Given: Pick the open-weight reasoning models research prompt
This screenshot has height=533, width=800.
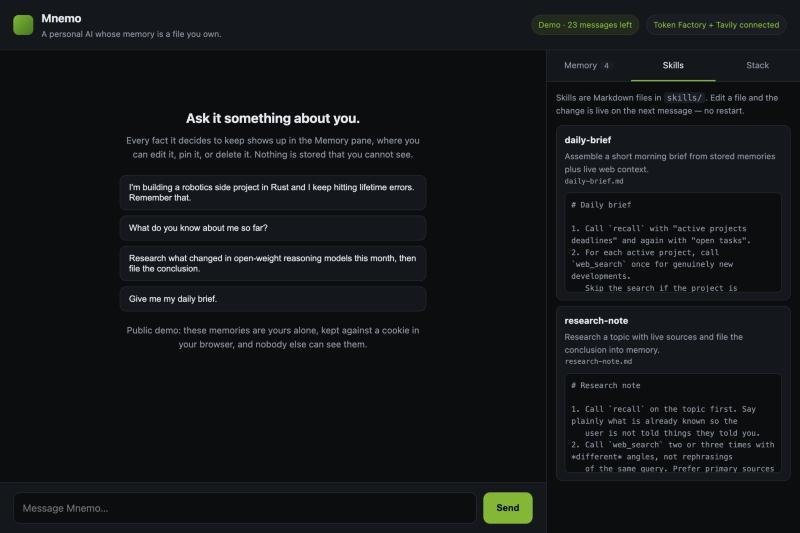Looking at the screenshot, I should [x=273, y=263].
